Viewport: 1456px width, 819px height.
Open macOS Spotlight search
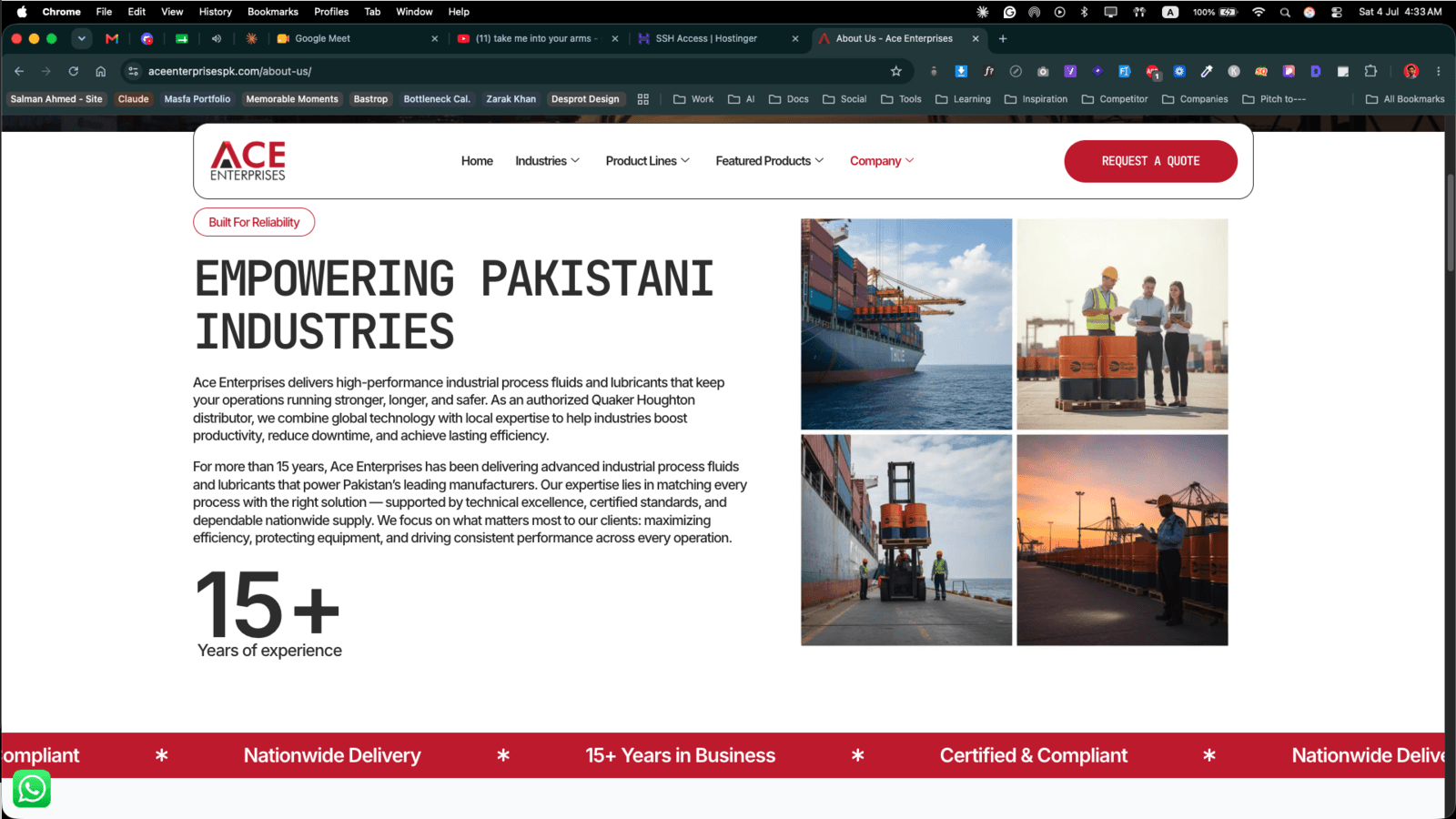coord(1285,12)
